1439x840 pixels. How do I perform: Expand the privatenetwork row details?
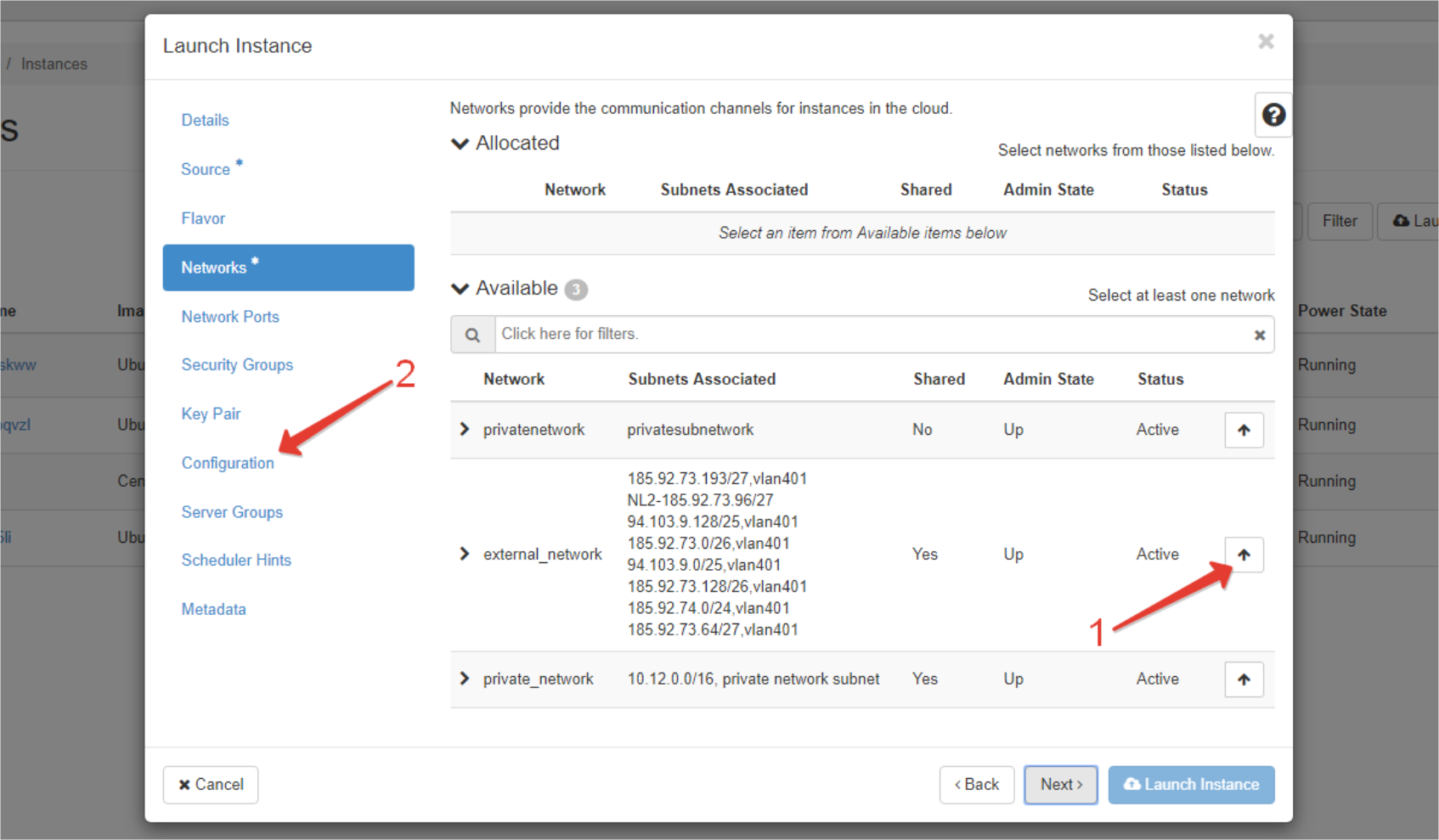click(465, 430)
